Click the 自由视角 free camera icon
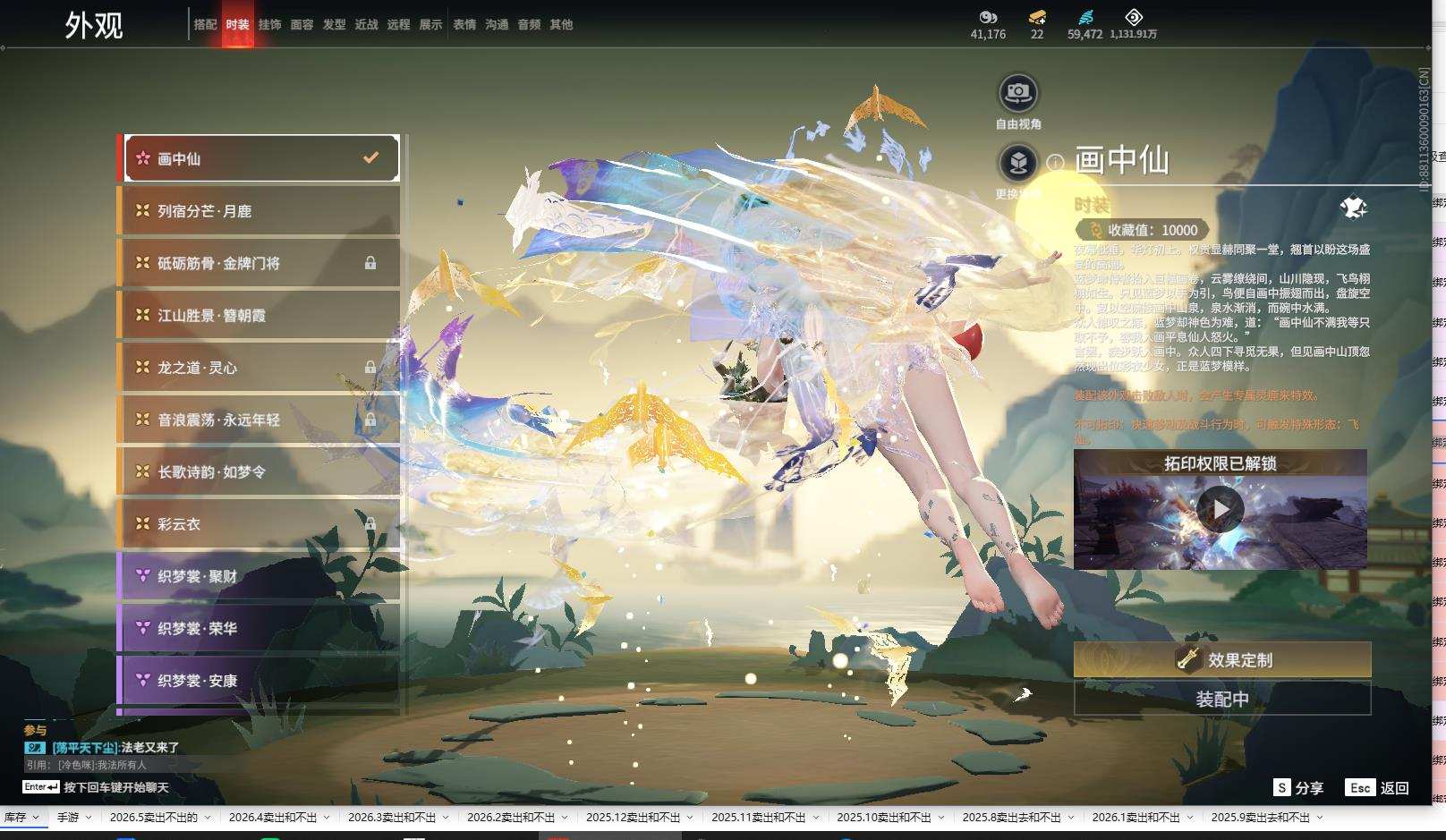 [x=1018, y=93]
